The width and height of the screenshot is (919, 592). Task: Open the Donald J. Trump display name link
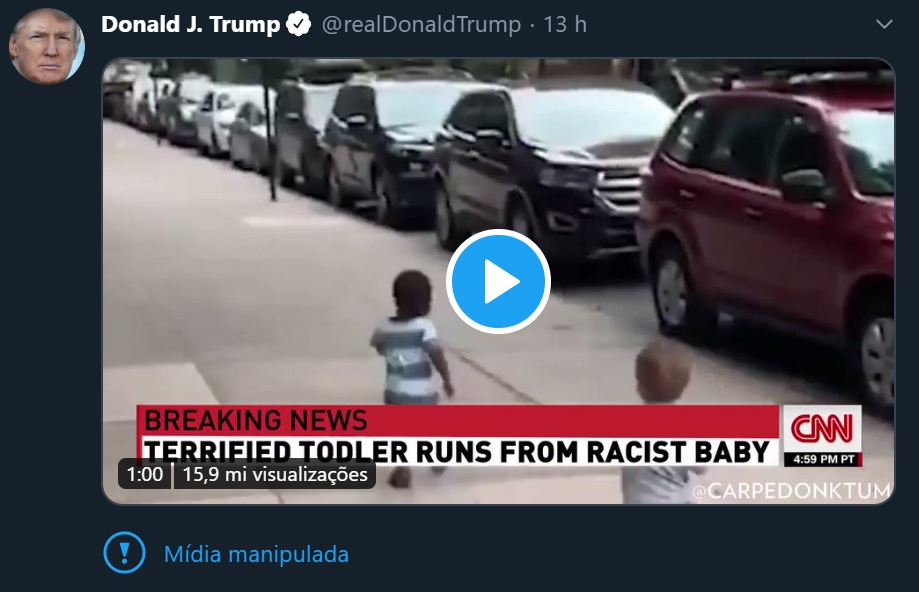pos(190,25)
